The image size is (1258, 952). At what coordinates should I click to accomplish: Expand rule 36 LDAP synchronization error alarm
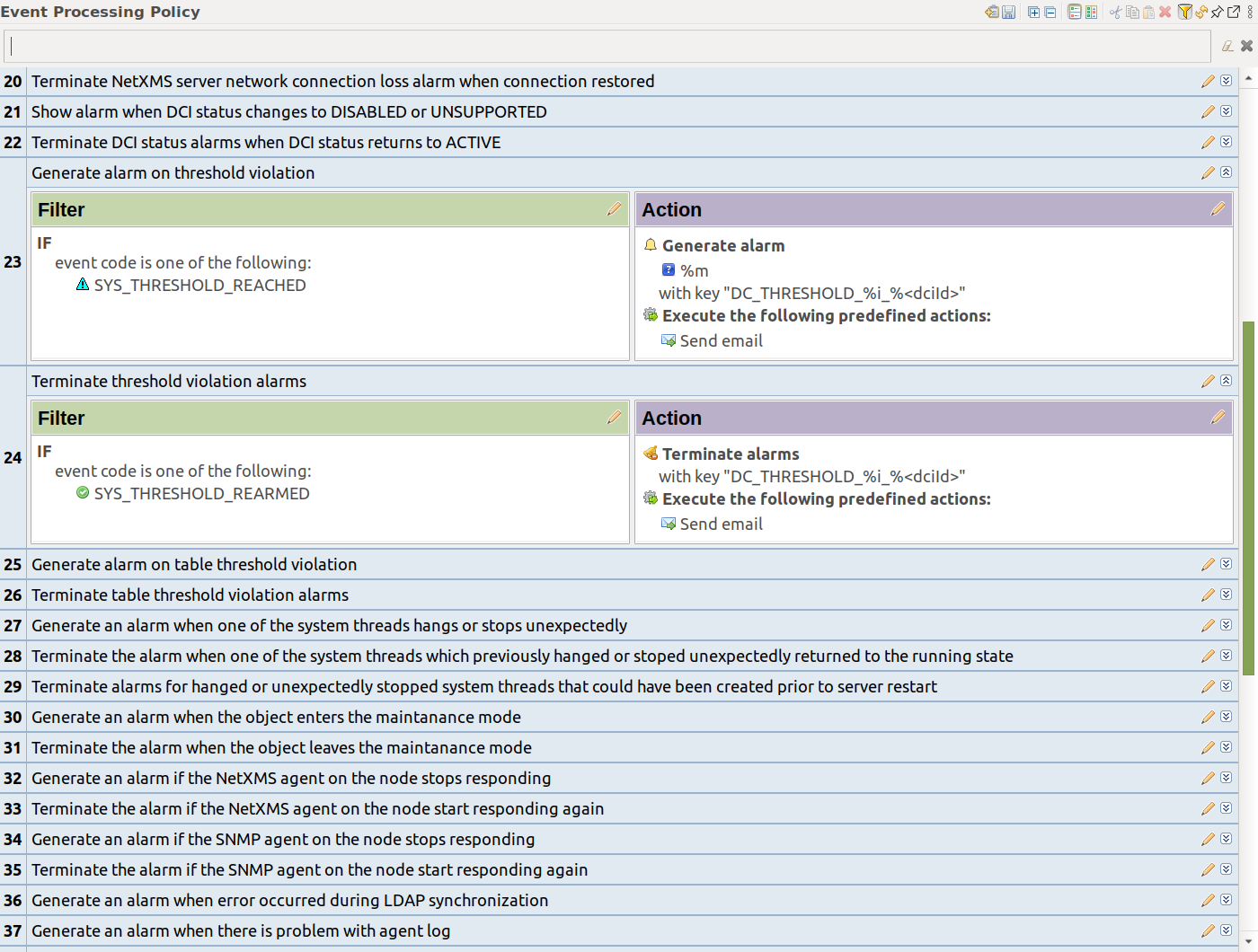click(x=1226, y=900)
